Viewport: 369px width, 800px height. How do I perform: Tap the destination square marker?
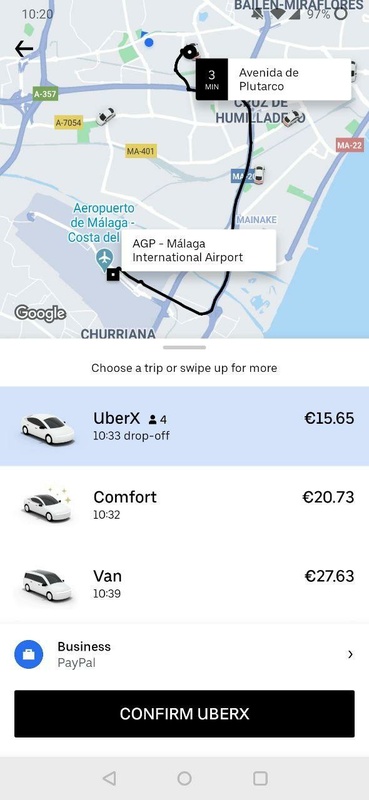[113, 275]
